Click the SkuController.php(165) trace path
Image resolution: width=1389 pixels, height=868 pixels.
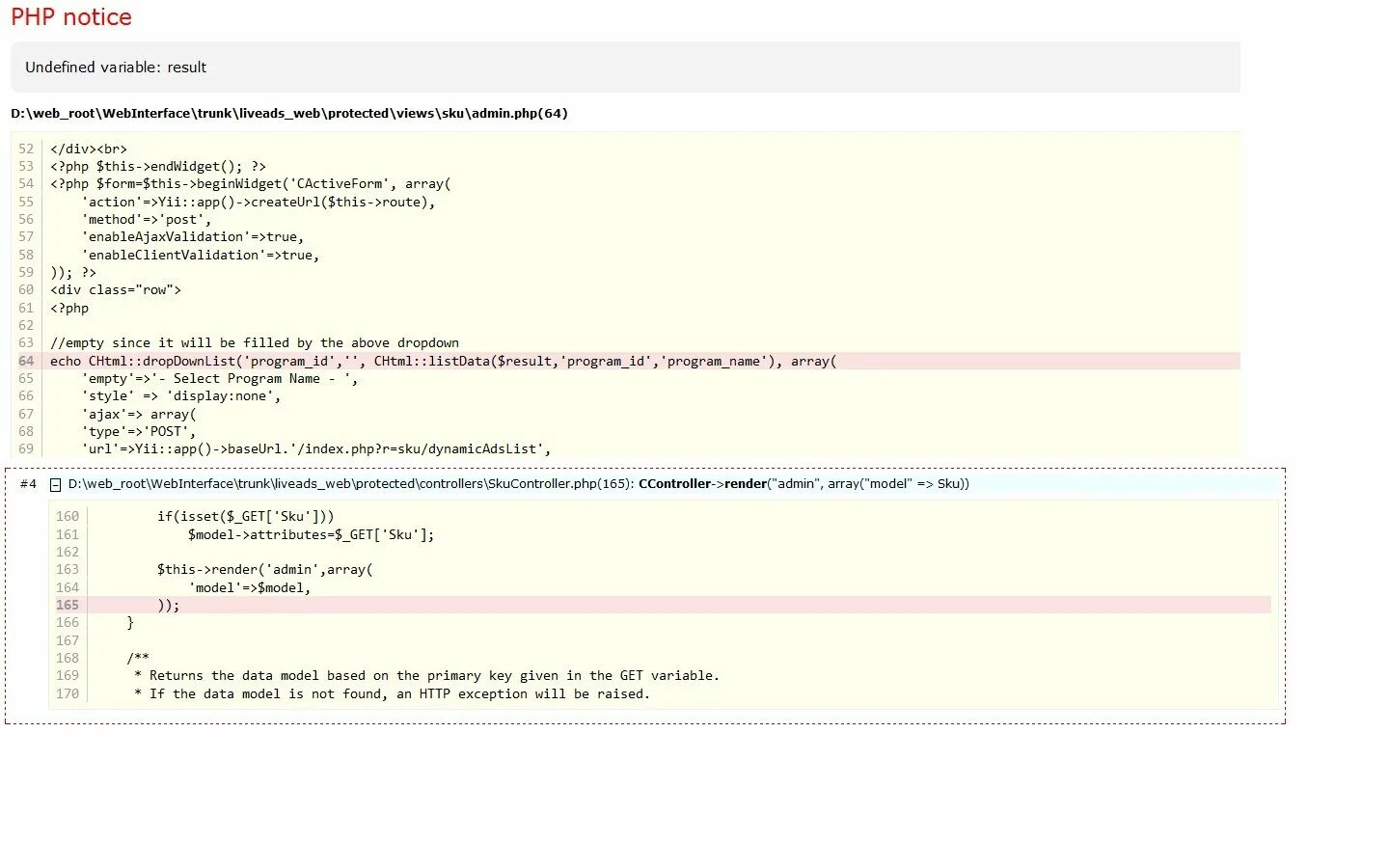click(x=349, y=484)
